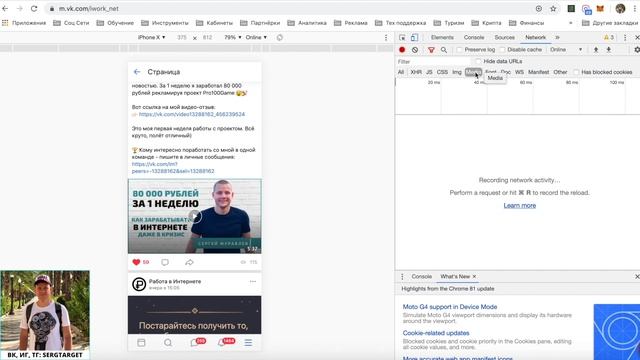
Task: Expand more DevTools tabs chevron
Action: click(x=557, y=38)
